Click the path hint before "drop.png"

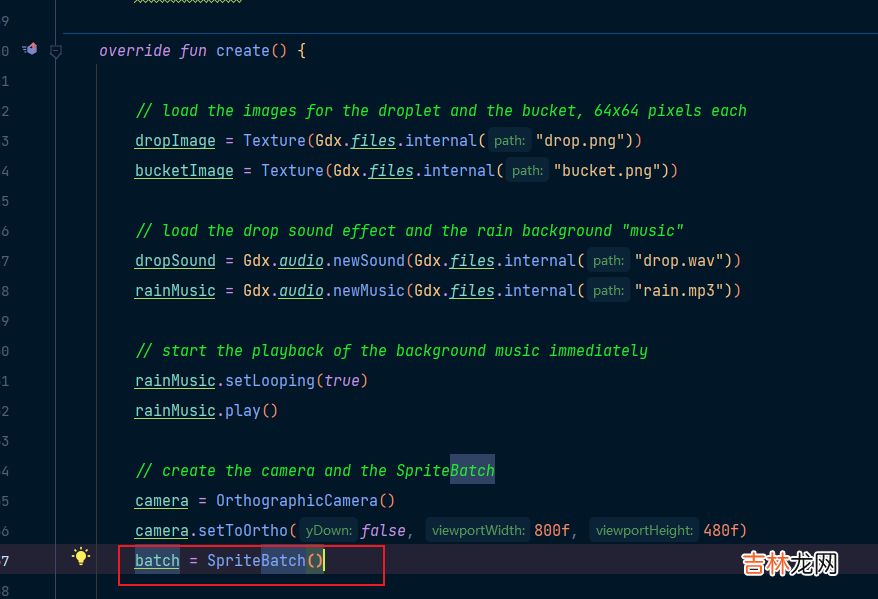click(510, 140)
